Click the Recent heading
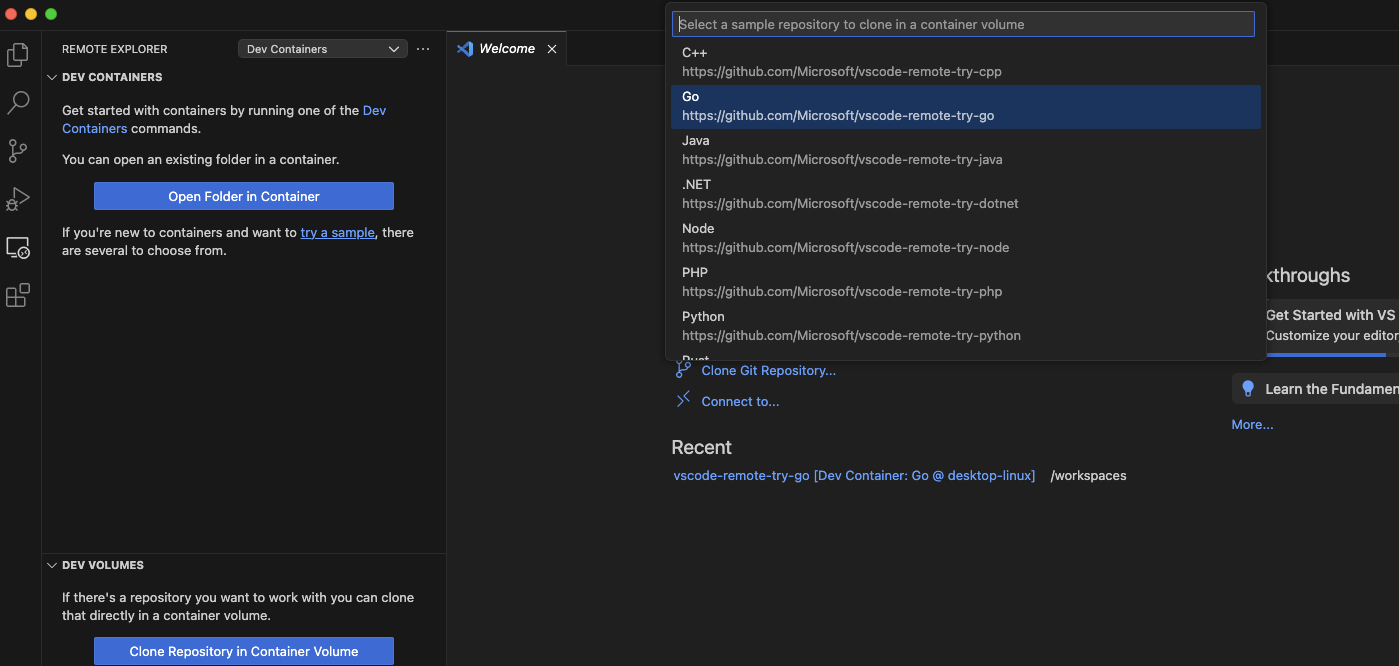The width and height of the screenshot is (1399, 666). (701, 447)
